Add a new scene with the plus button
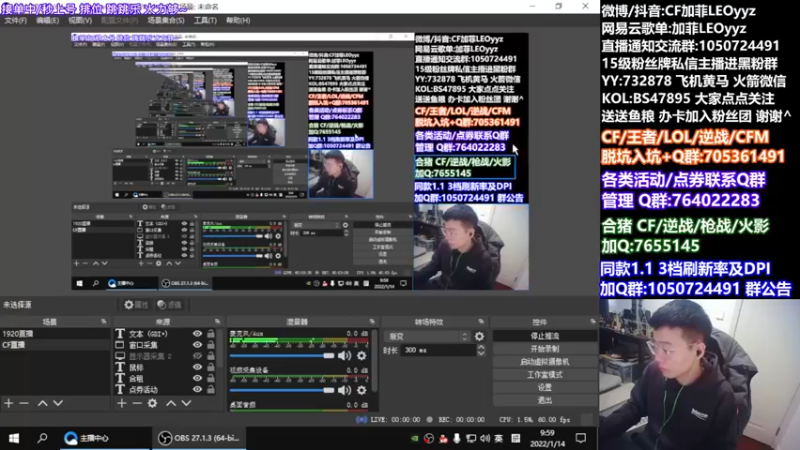Image resolution: width=800 pixels, height=450 pixels. (x=9, y=403)
